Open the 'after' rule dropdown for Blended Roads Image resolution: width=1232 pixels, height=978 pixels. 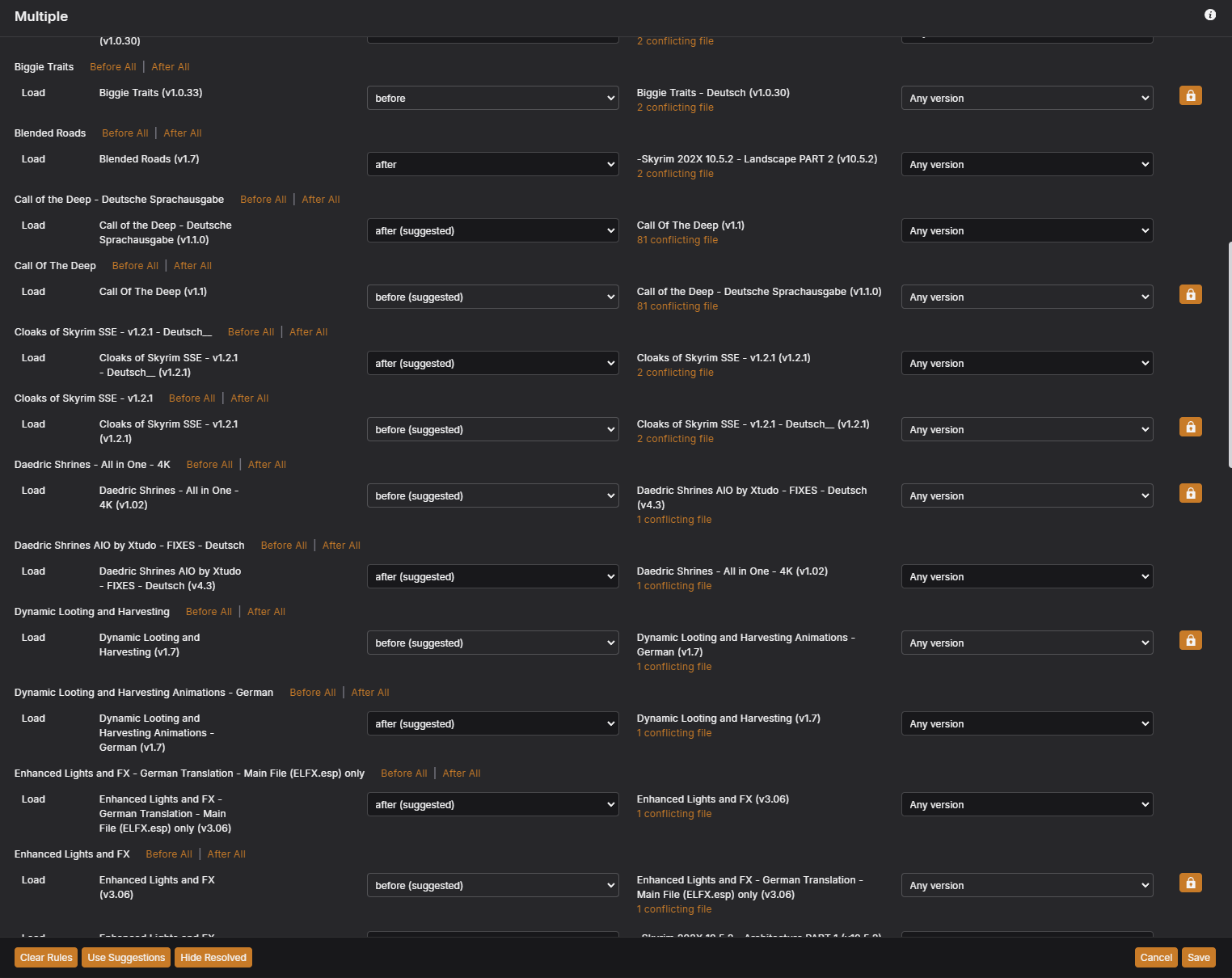tap(492, 164)
